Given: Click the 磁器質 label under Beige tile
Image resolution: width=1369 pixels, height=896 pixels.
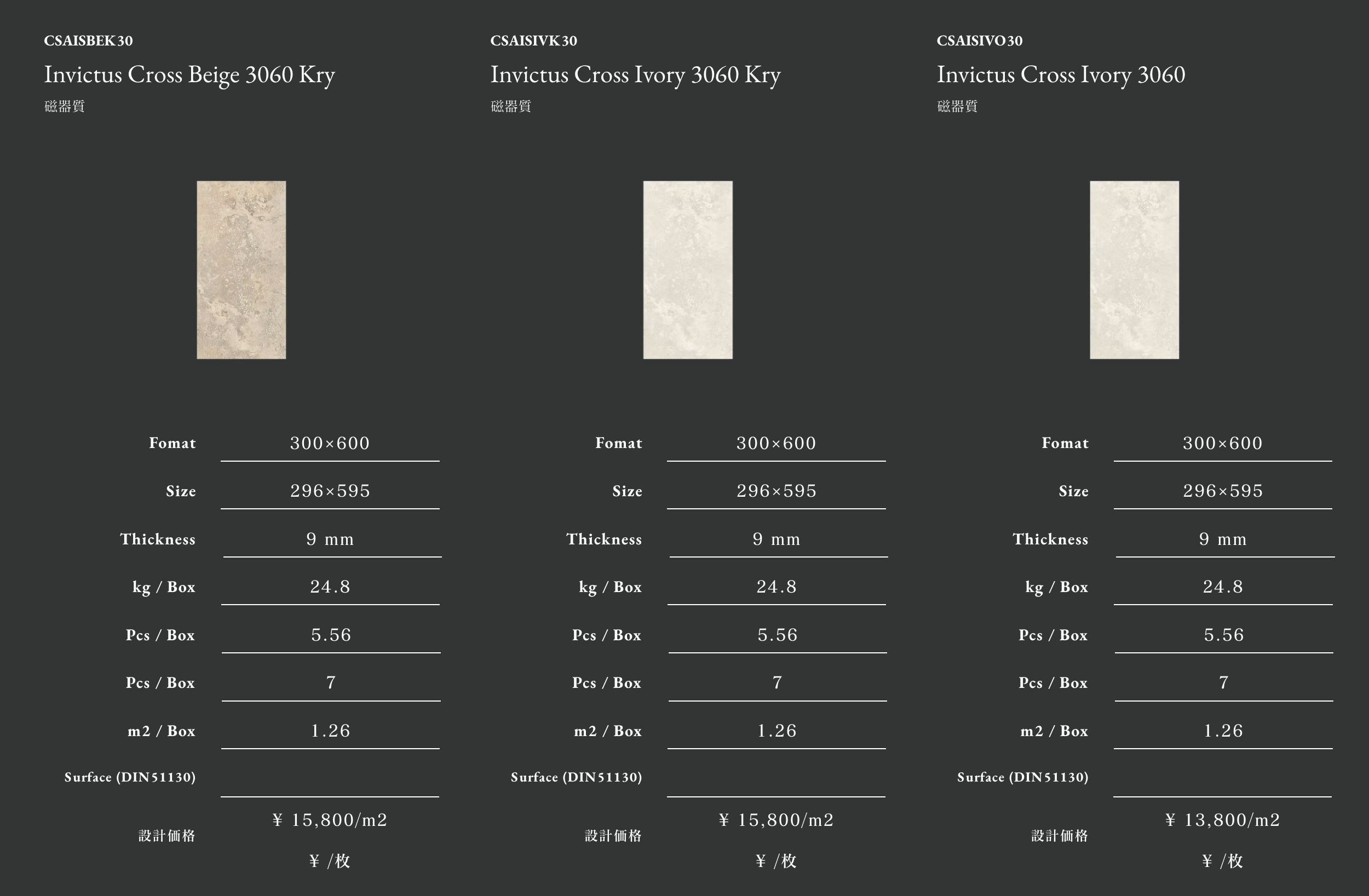Looking at the screenshot, I should (x=65, y=106).
